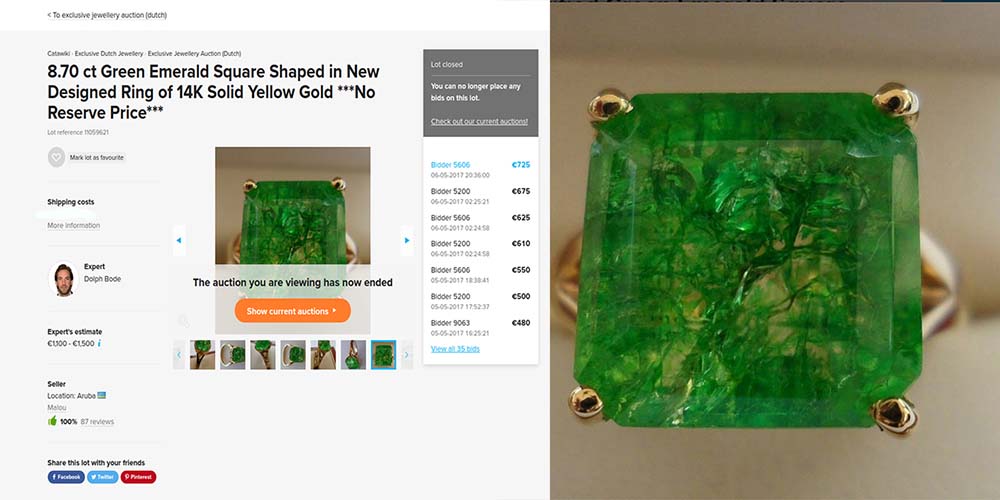Open the seller's 87 reviews

pos(97,422)
